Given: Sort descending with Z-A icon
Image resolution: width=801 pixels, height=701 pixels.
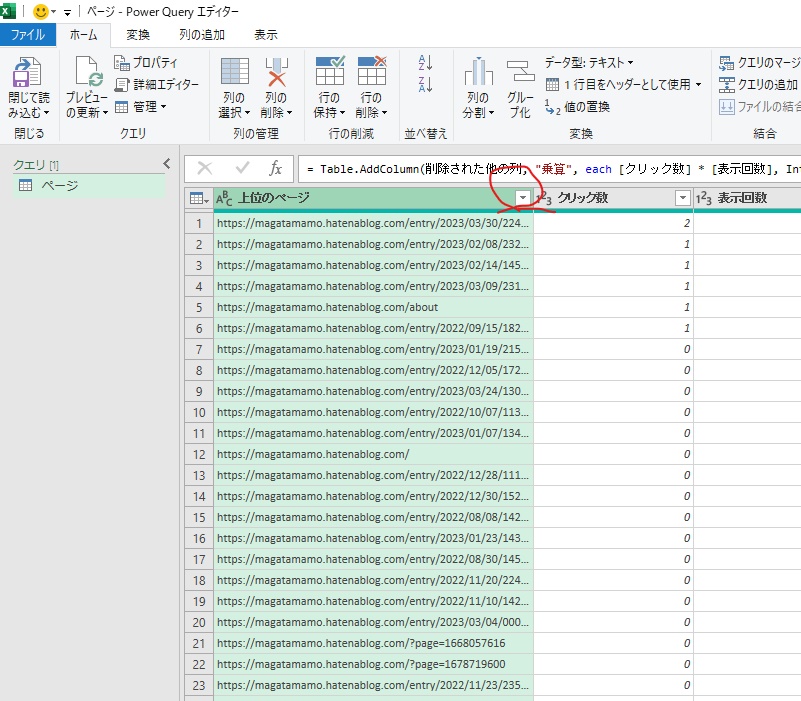Looking at the screenshot, I should coord(425,84).
